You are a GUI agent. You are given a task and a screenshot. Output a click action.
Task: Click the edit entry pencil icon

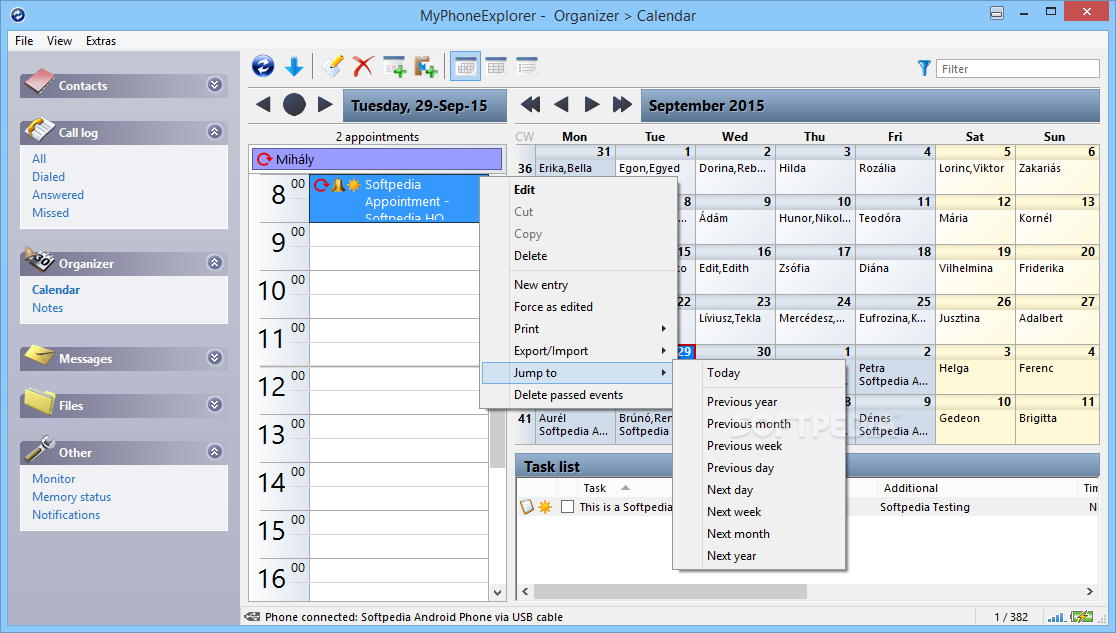click(332, 67)
